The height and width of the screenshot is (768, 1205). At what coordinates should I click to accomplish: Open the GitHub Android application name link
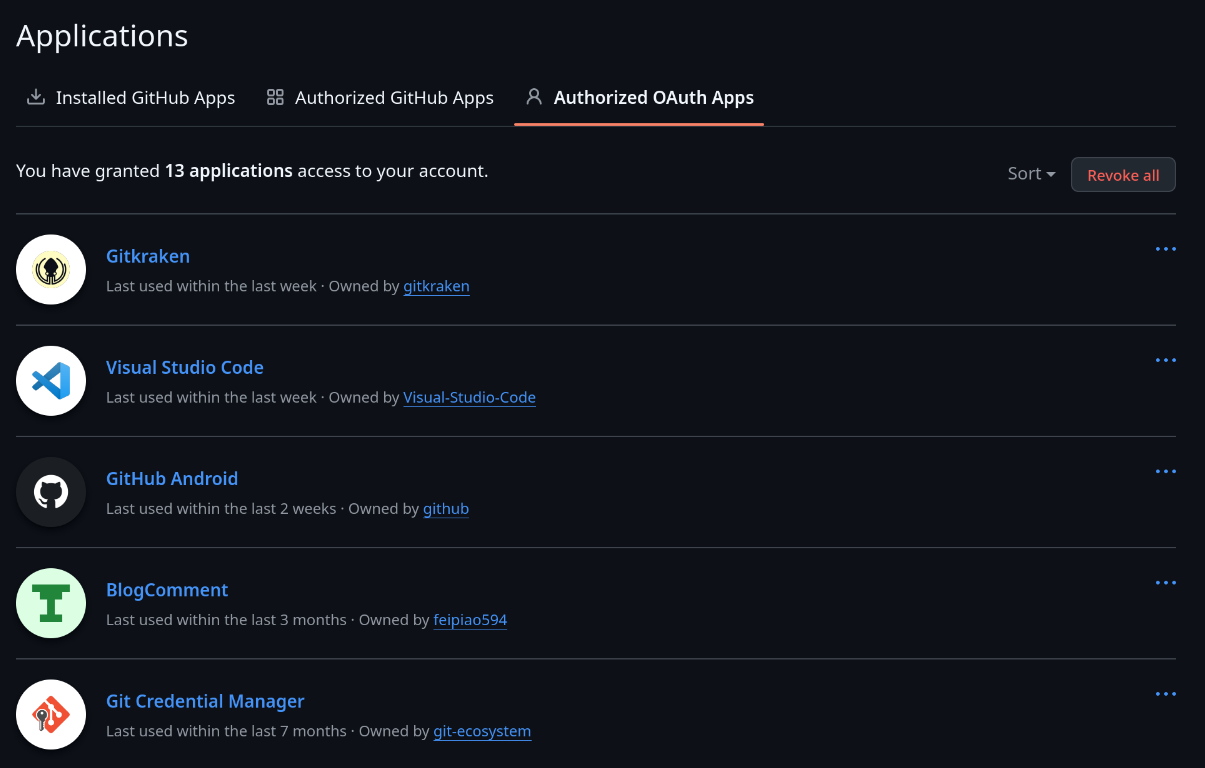(x=172, y=479)
